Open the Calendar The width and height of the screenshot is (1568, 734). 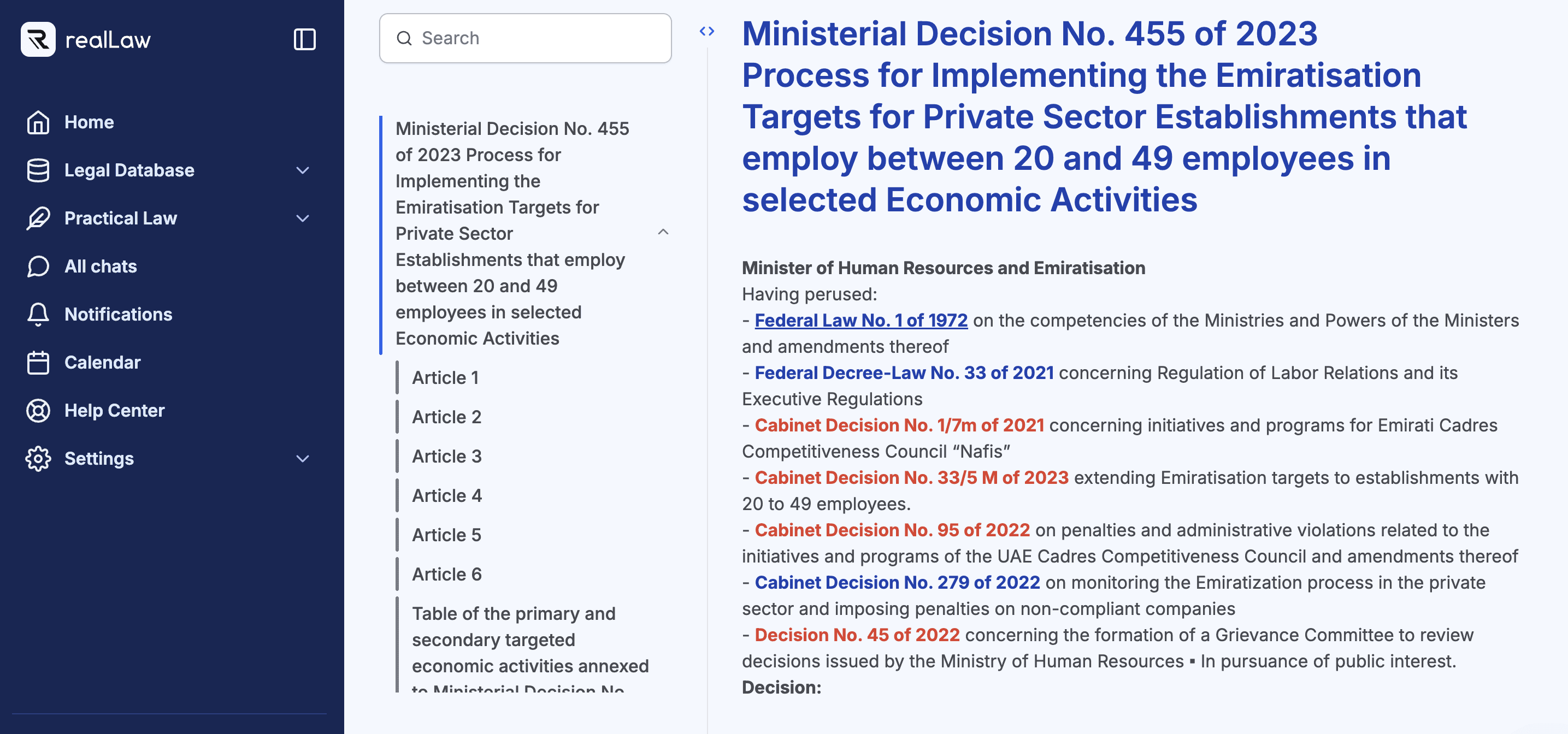click(x=102, y=362)
